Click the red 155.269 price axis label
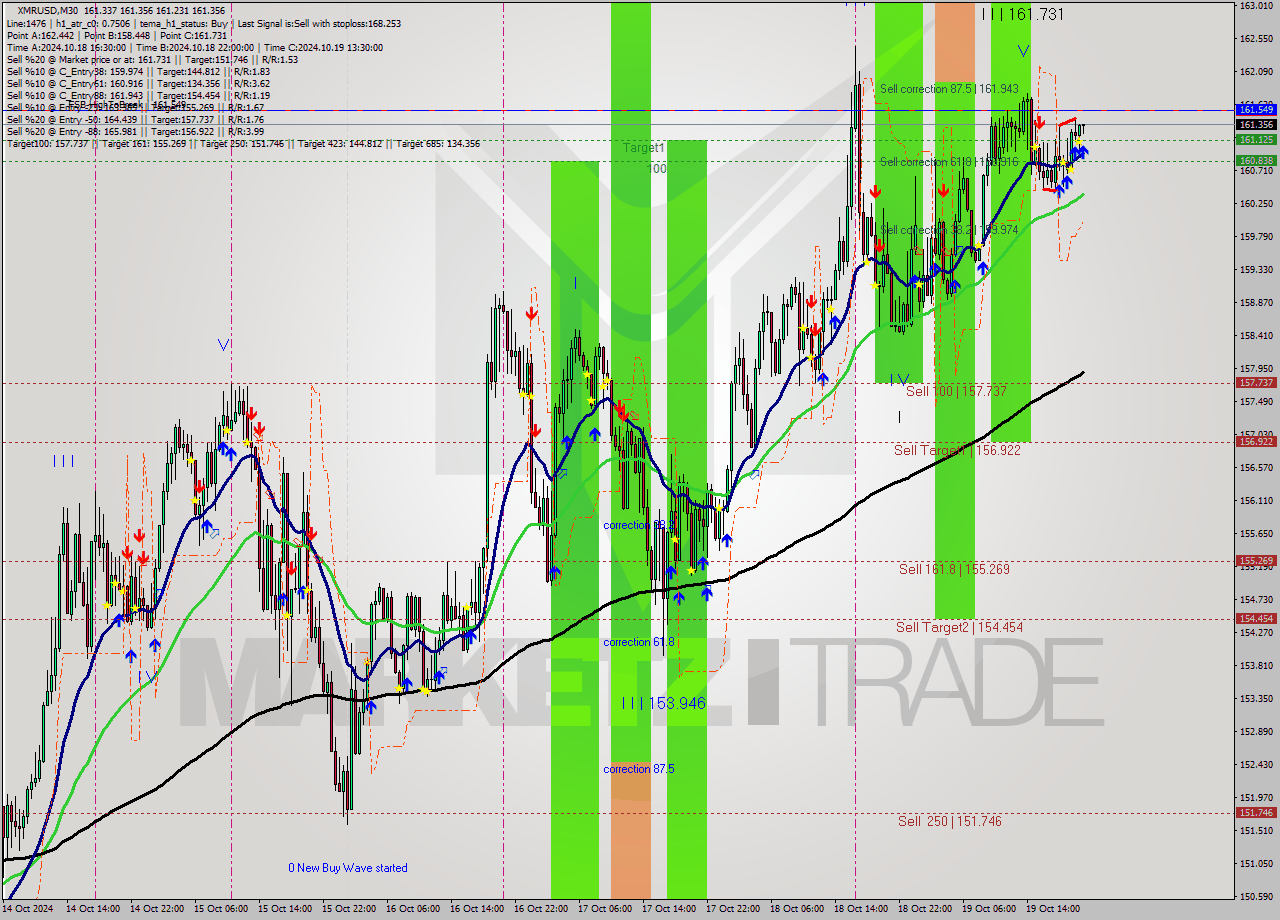 point(1256,561)
